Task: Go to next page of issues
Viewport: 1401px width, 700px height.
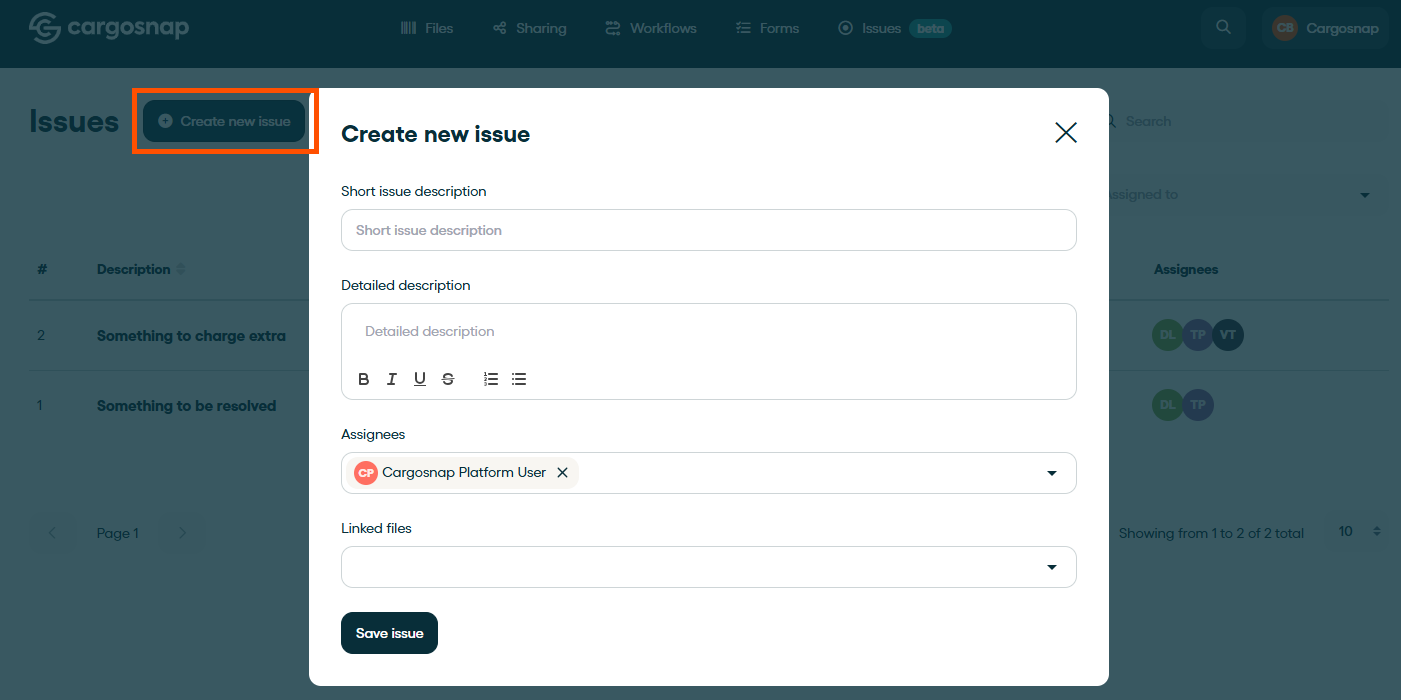Action: [x=182, y=533]
